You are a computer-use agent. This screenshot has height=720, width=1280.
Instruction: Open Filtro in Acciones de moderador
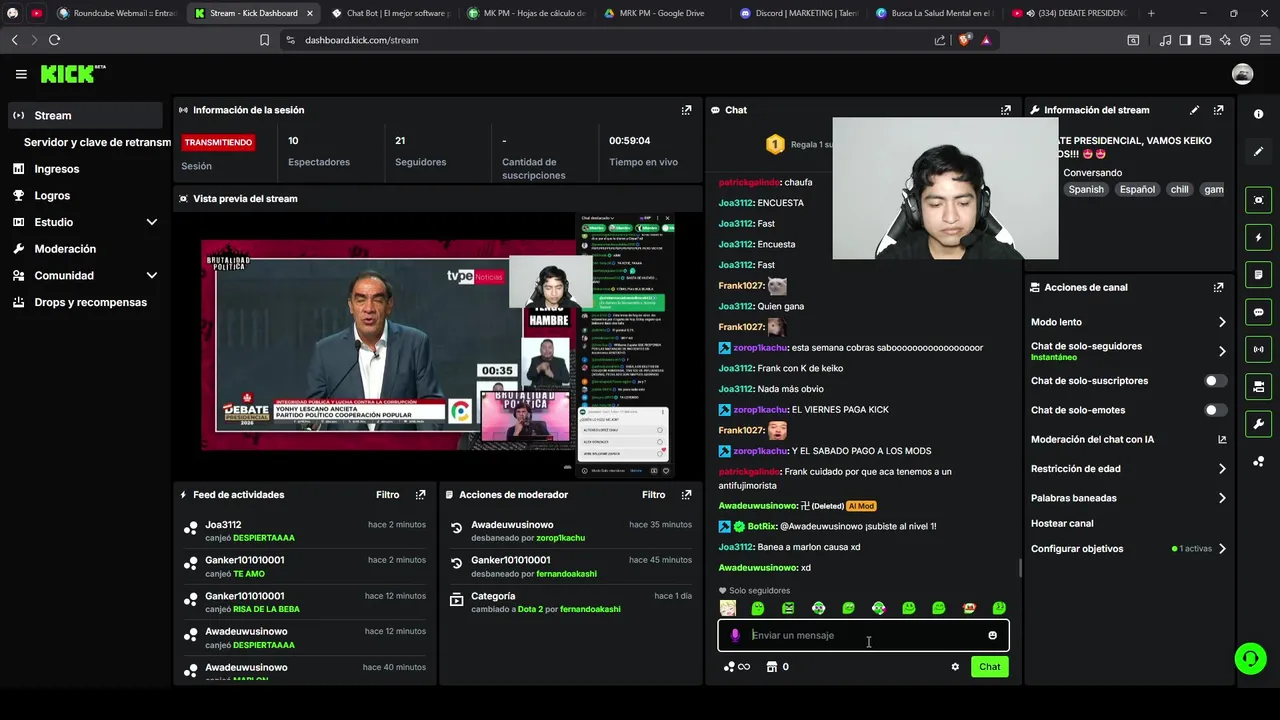click(654, 495)
